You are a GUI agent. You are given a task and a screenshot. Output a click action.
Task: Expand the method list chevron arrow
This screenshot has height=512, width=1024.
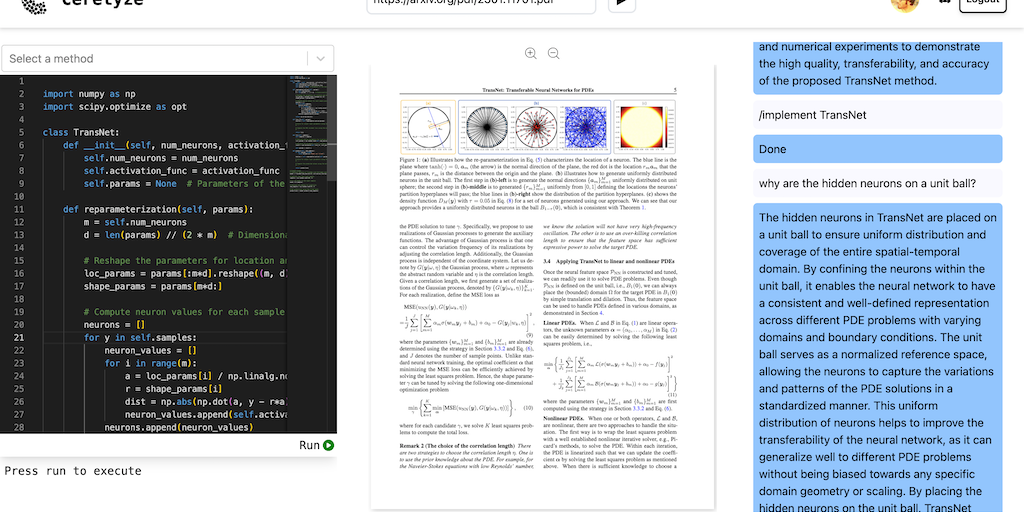point(320,59)
